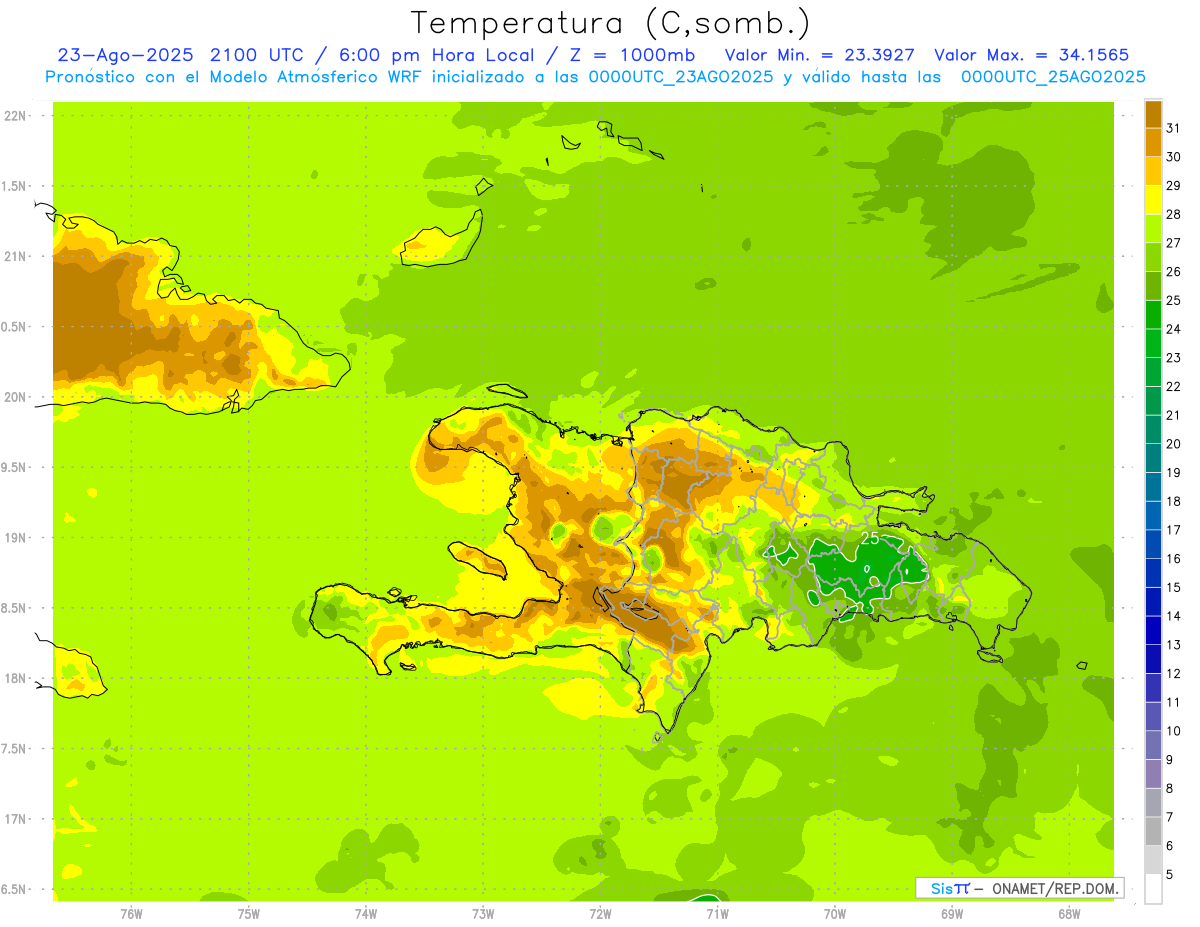Pick the green swatch between 24 and 25
This screenshot has height=927, width=1200.
click(x=1153, y=315)
